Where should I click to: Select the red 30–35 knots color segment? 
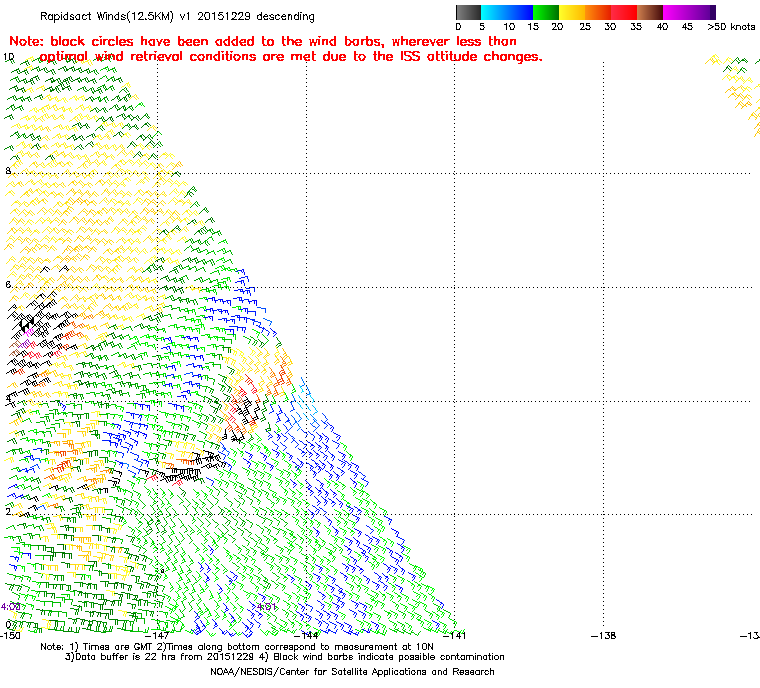[624, 12]
